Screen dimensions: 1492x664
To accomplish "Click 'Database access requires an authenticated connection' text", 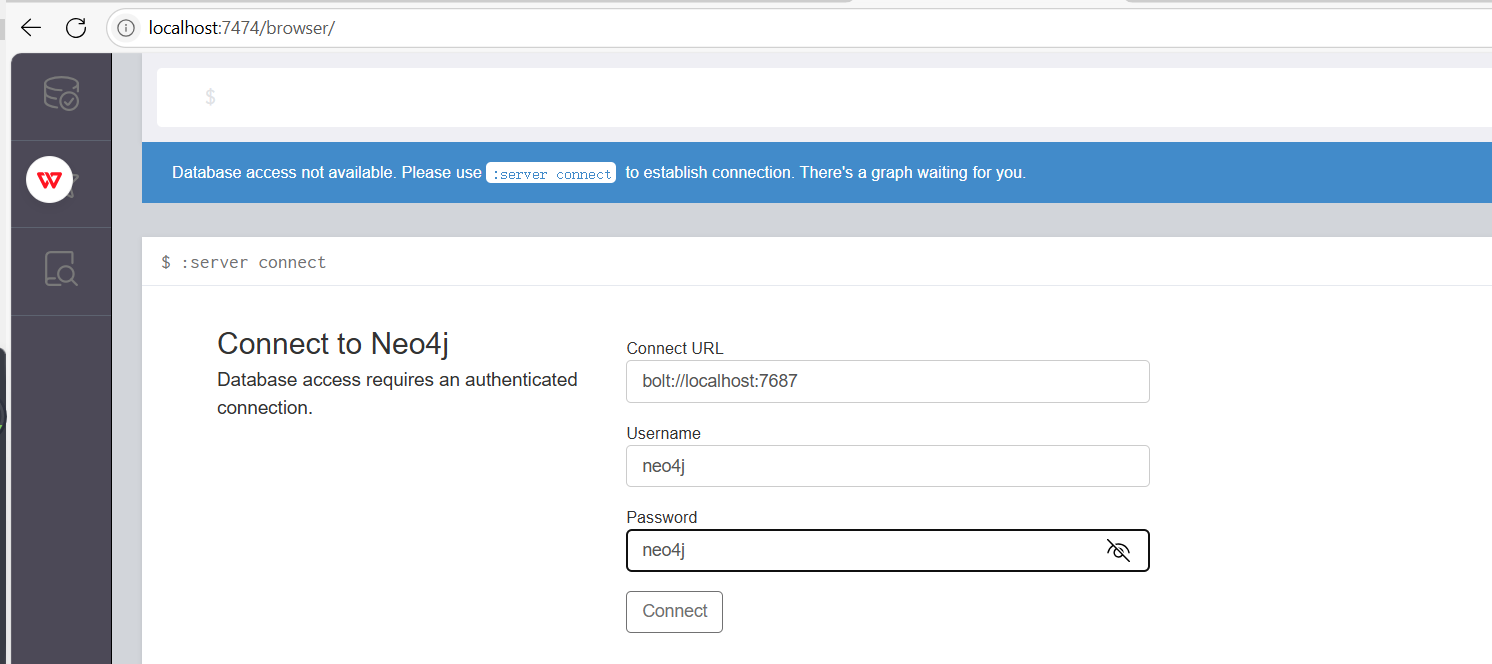I will coord(397,393).
